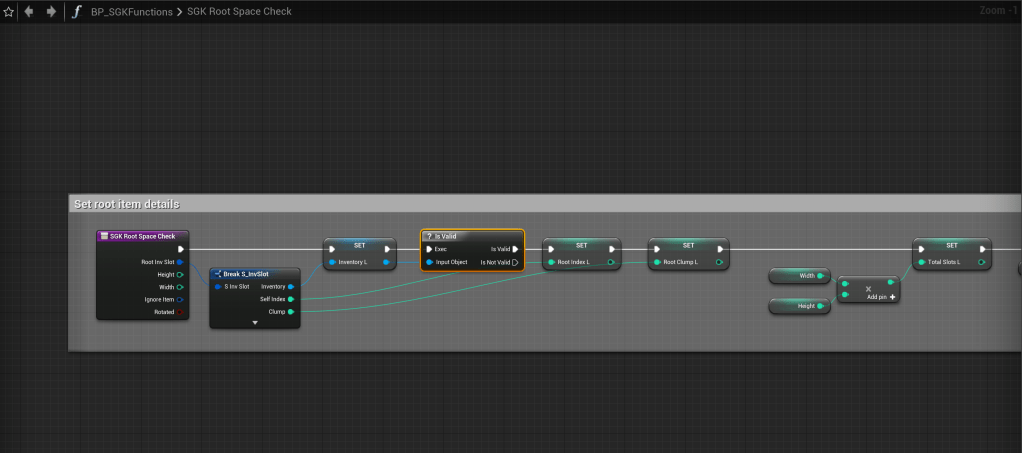
Task: Click the Is Not Valid exec output pin
Action: [515, 262]
